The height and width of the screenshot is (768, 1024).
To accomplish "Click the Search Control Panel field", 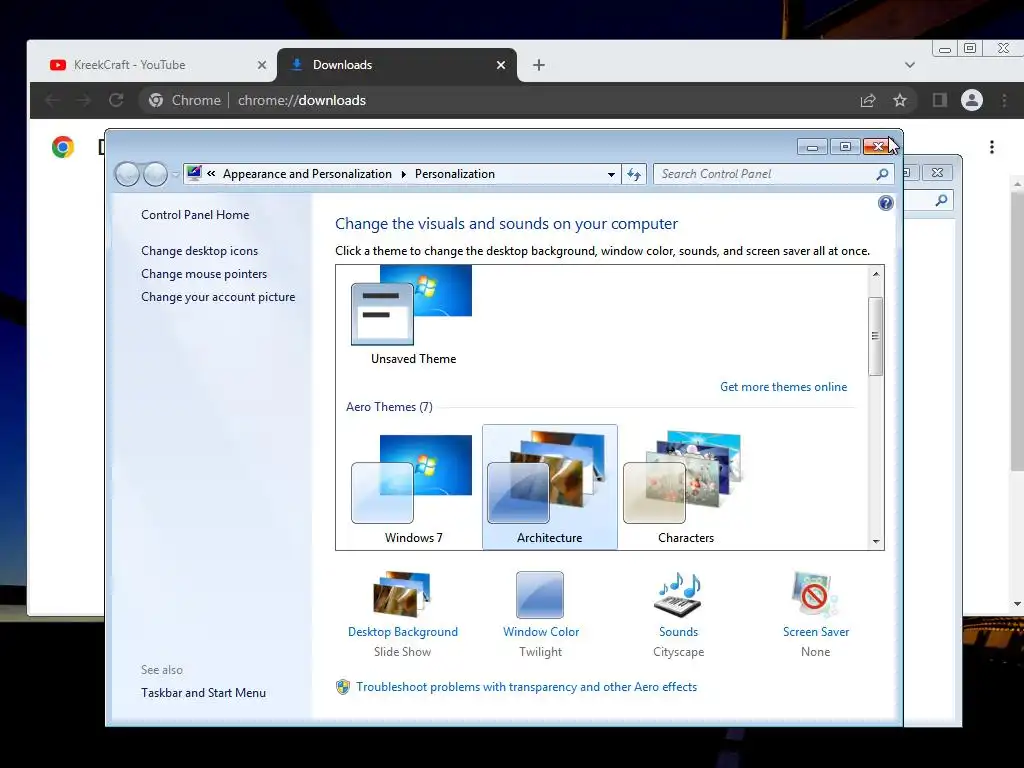I will click(x=773, y=174).
